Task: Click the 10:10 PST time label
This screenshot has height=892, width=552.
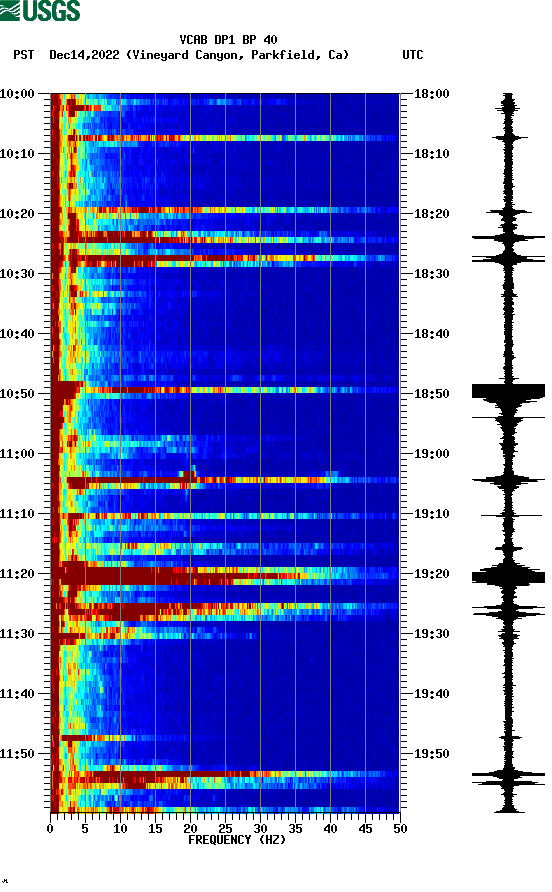Action: [17, 154]
